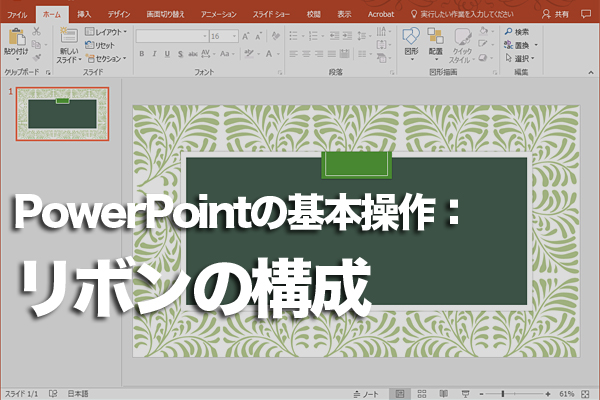Click the Shapes (図形) icon
This screenshot has width=600, height=400.
click(x=411, y=36)
